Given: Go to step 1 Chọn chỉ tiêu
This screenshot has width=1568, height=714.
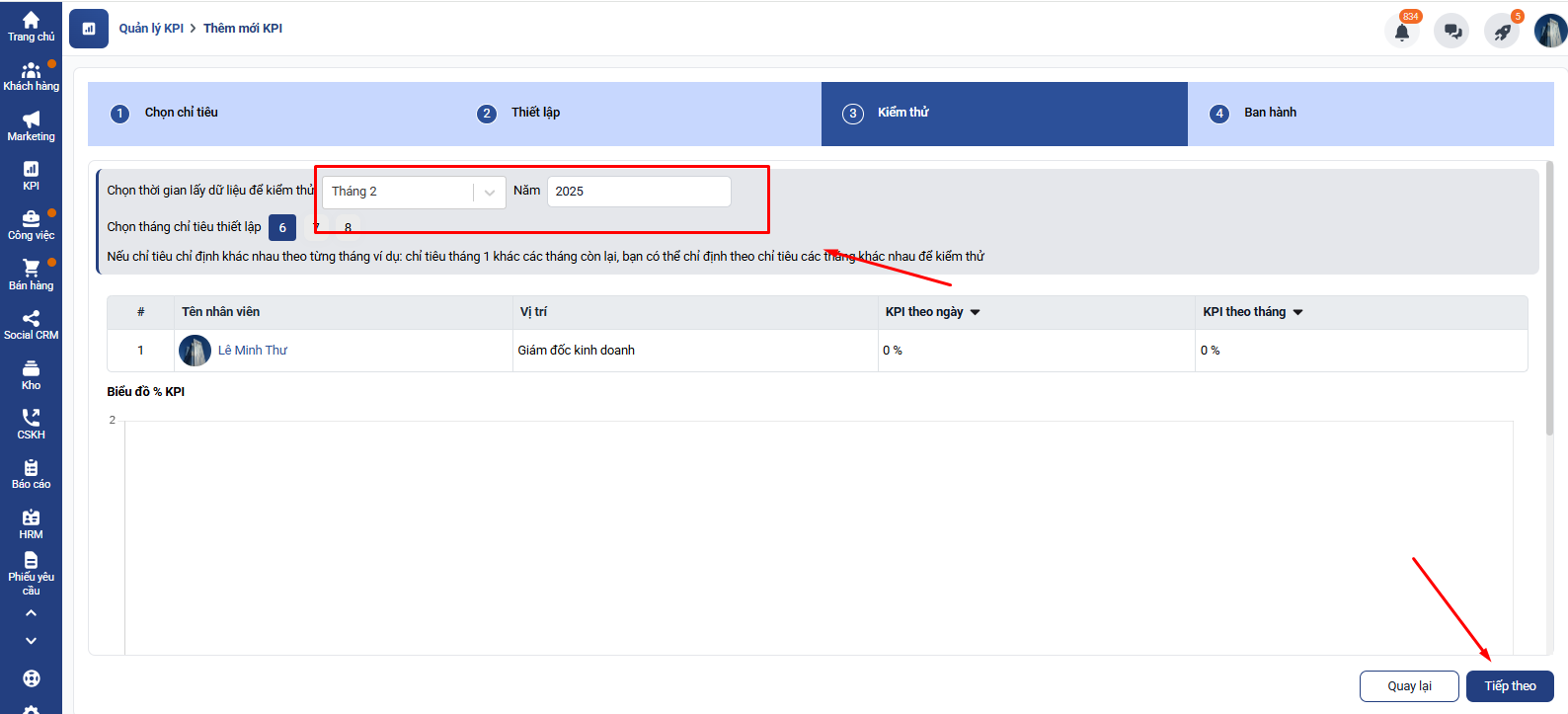Looking at the screenshot, I should tap(181, 113).
